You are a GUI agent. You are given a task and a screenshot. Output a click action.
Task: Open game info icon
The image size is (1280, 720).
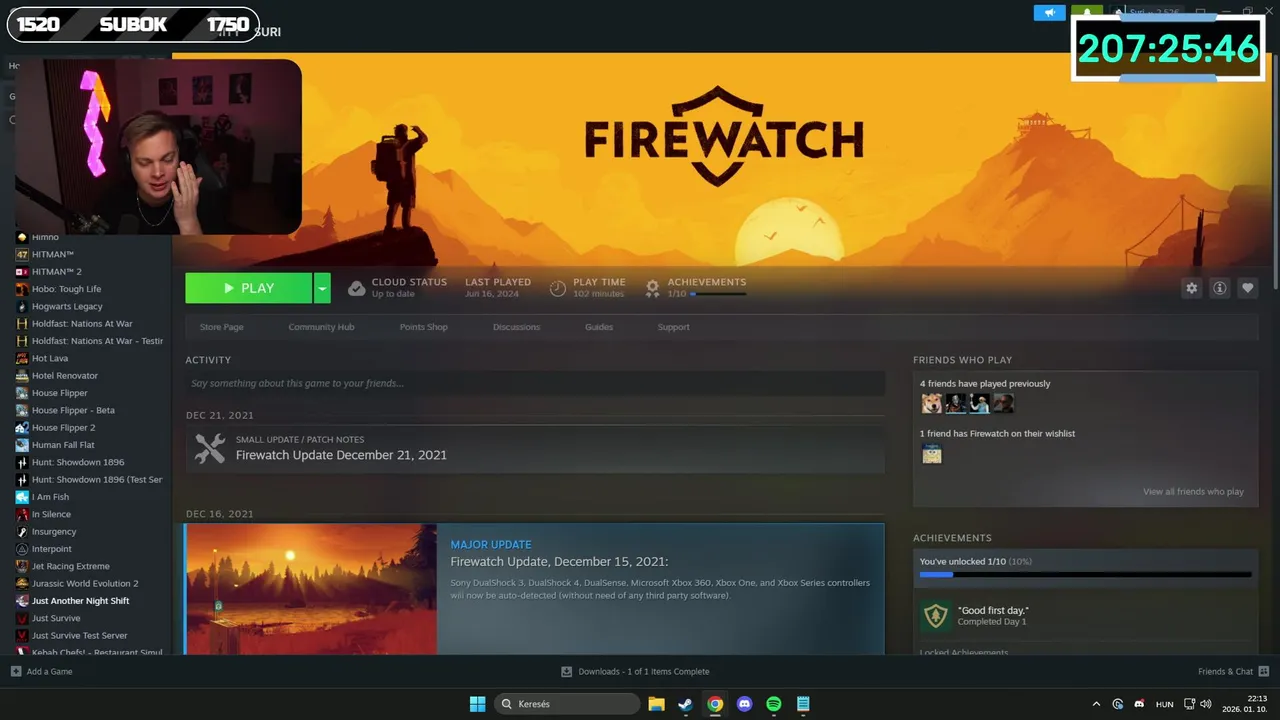[x=1219, y=288]
